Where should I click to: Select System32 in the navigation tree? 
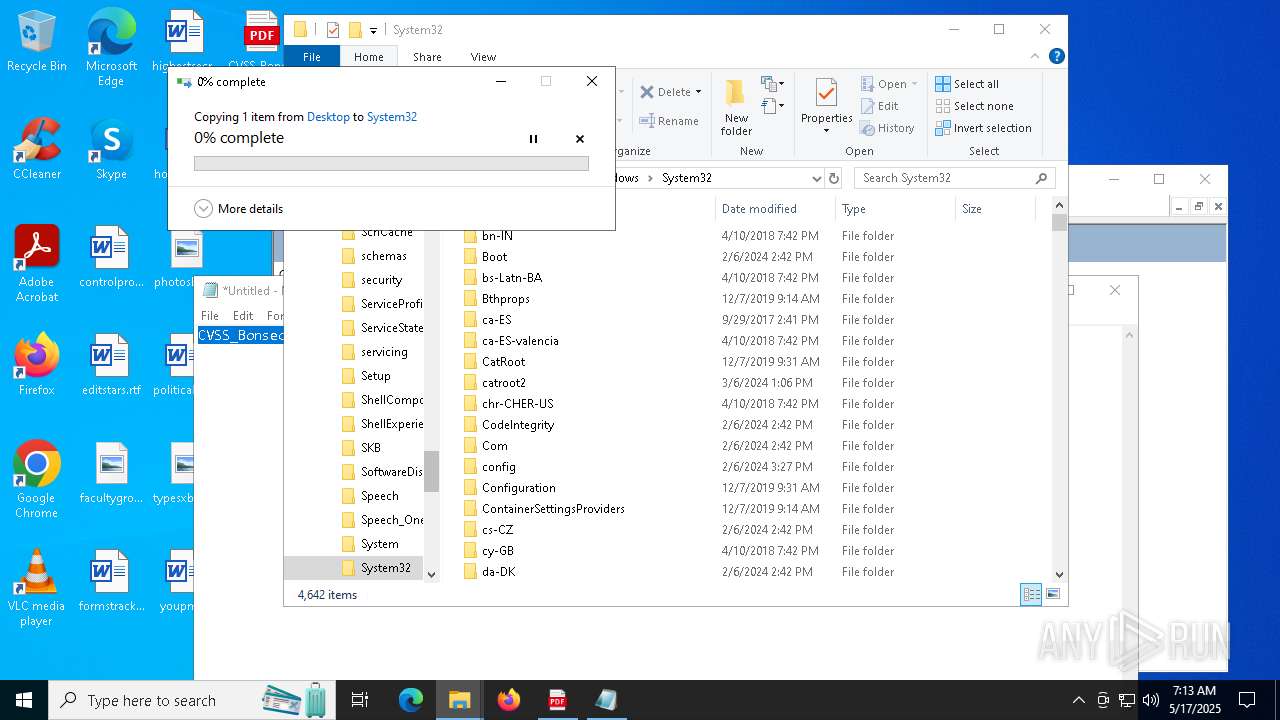pyautogui.click(x=385, y=568)
